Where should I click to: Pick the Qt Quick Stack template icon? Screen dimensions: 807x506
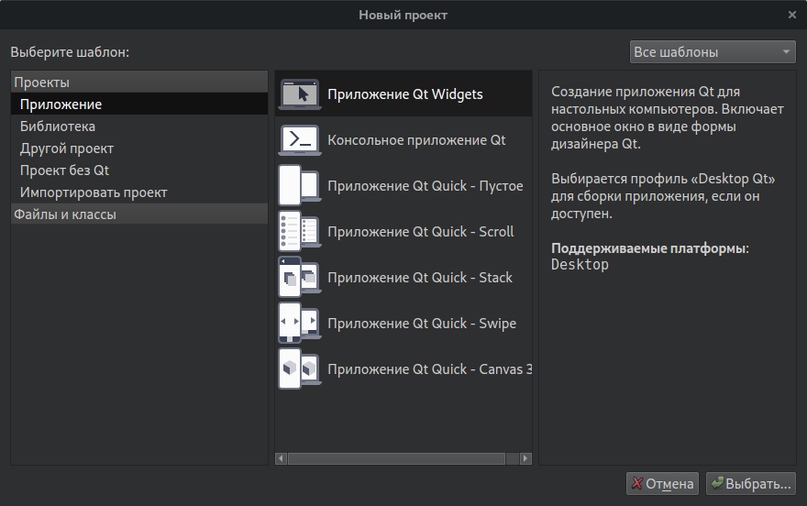click(x=300, y=277)
